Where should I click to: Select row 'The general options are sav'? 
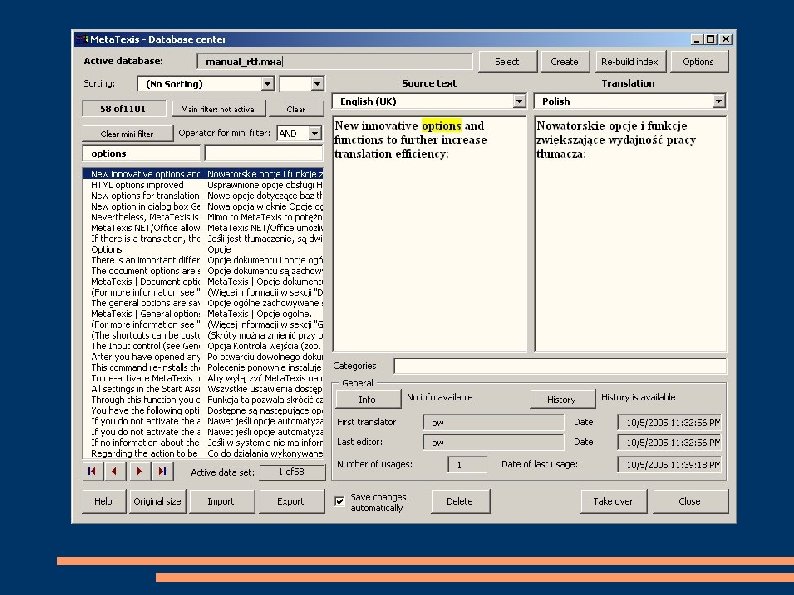pos(203,303)
